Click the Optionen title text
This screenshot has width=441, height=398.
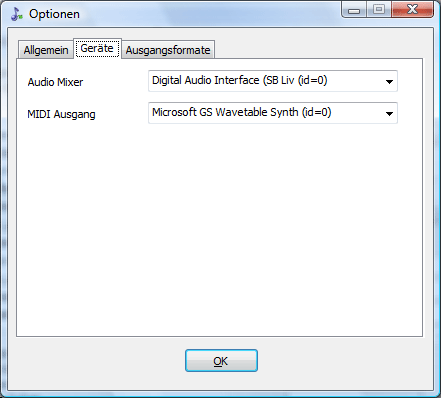54,14
